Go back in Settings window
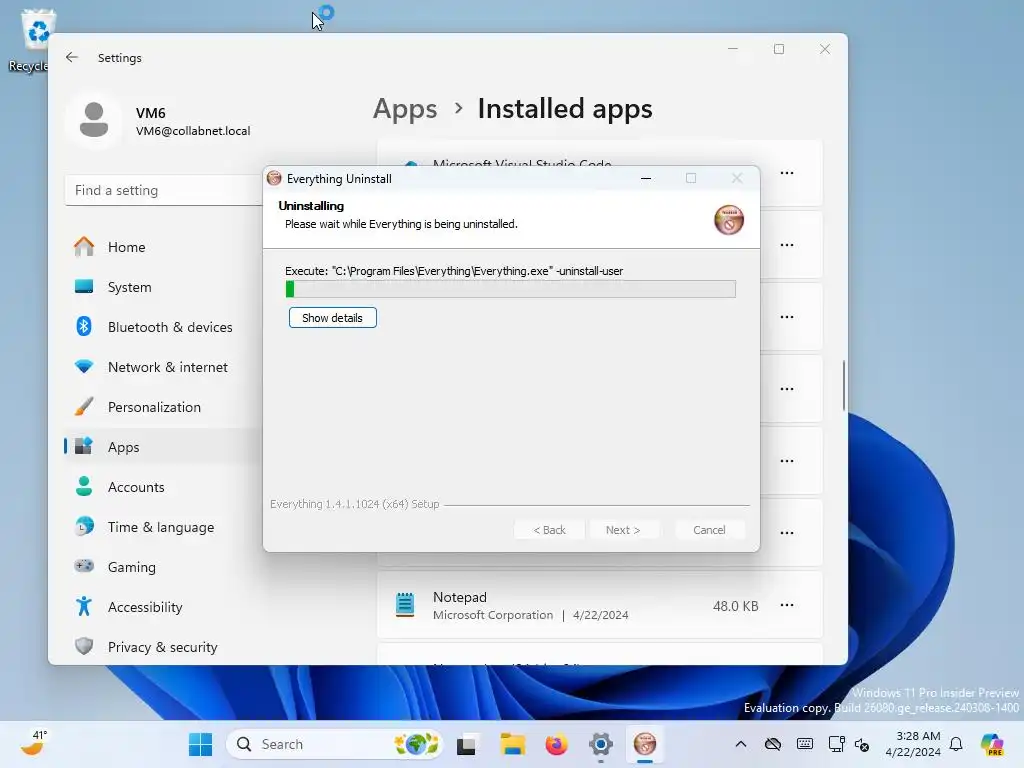This screenshot has height=768, width=1024. pyautogui.click(x=72, y=57)
